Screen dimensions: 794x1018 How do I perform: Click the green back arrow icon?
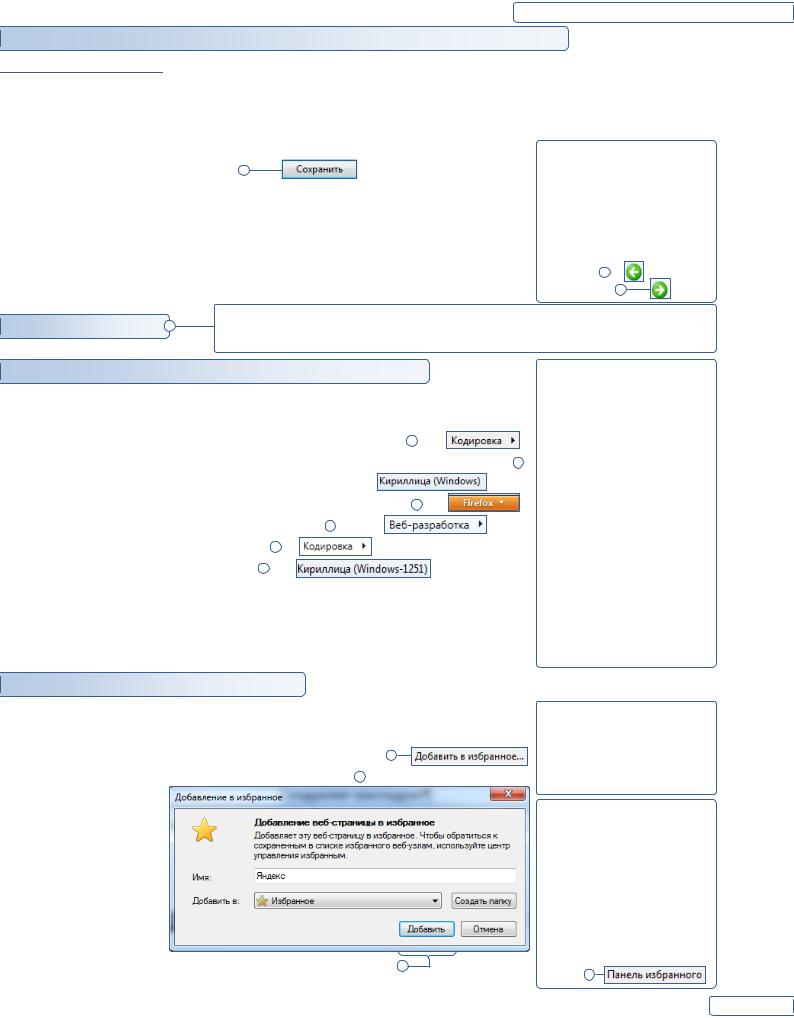(634, 271)
